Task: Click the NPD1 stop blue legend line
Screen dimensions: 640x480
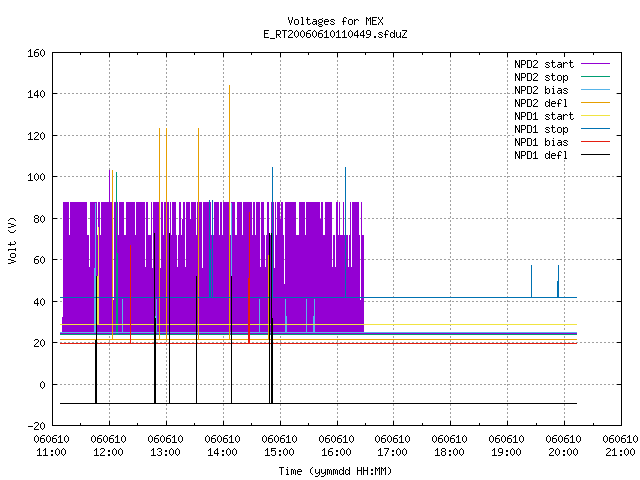Action: coord(595,129)
